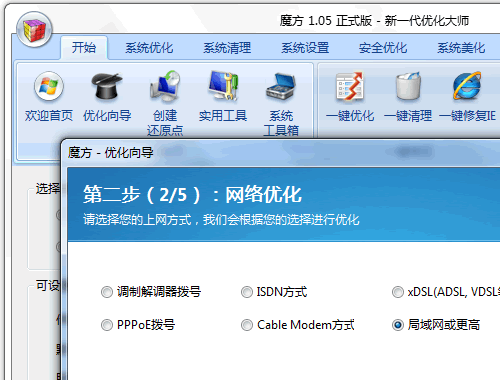Run the 一键优化 one-click optimize icon
The height and width of the screenshot is (380, 500).
pyautogui.click(x=350, y=86)
